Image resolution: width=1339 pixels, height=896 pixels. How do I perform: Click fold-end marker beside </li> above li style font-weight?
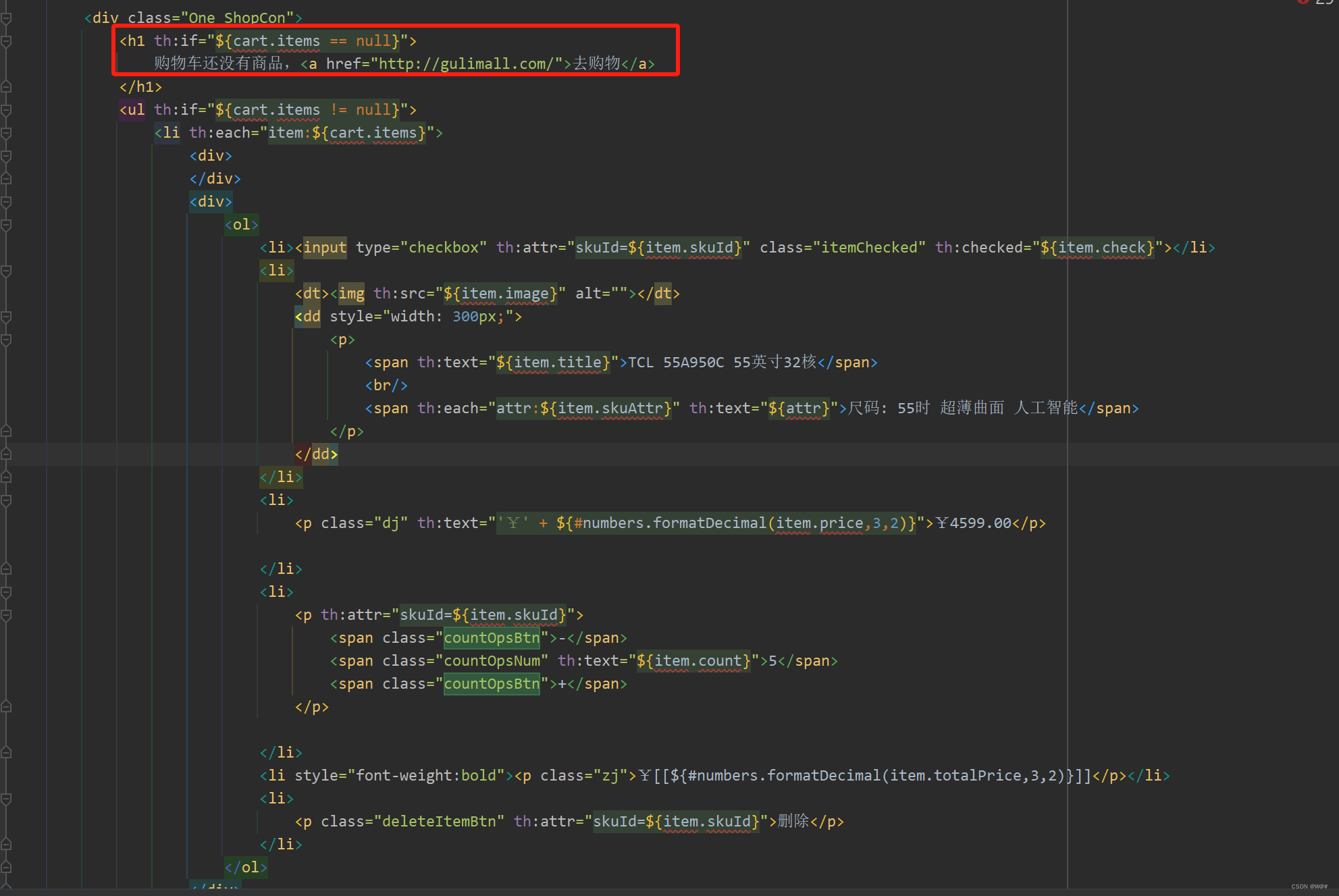(6, 753)
